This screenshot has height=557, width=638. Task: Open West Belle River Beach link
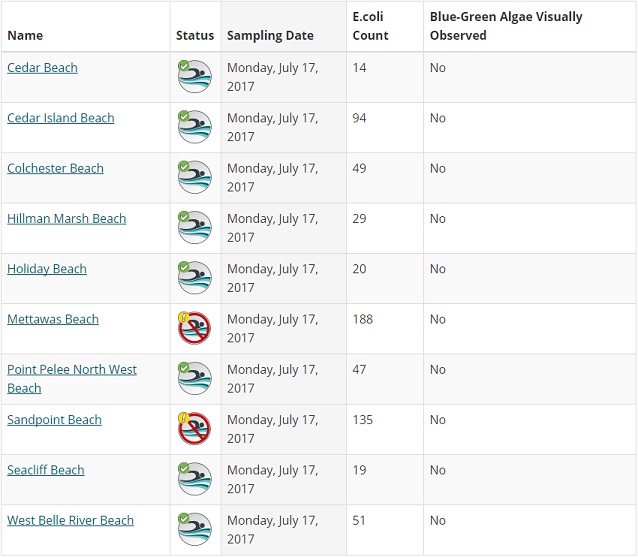coord(70,520)
